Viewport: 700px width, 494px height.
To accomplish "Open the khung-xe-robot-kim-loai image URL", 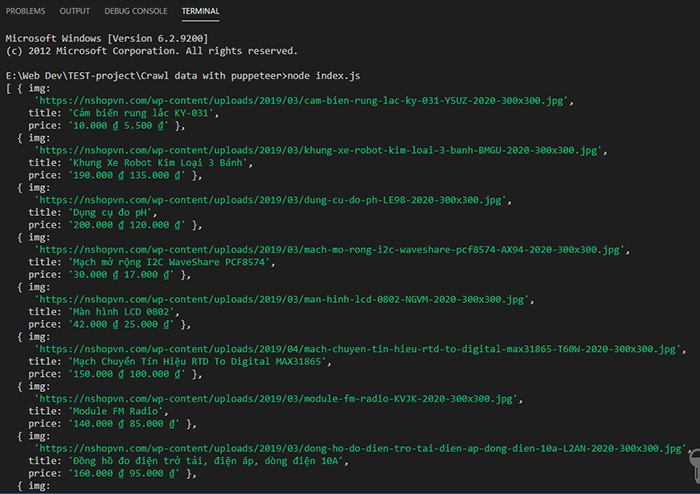I will (318, 150).
